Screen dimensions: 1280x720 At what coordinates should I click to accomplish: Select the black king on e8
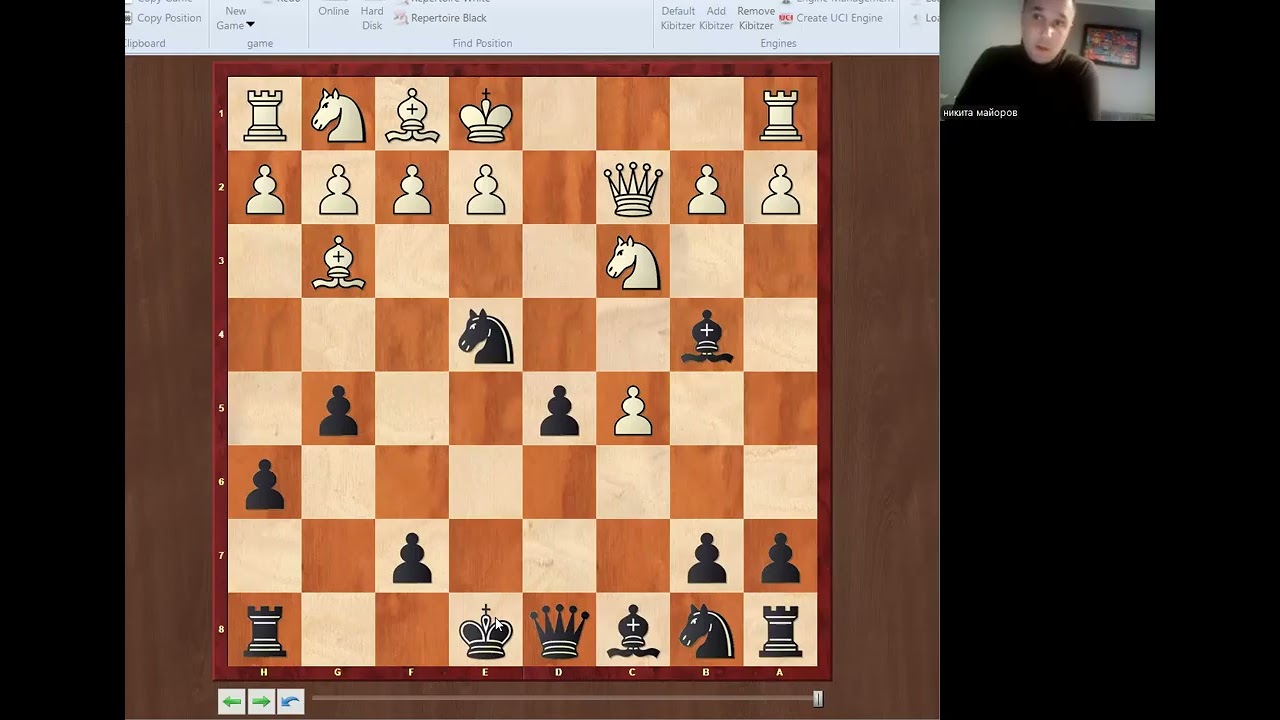tap(486, 630)
